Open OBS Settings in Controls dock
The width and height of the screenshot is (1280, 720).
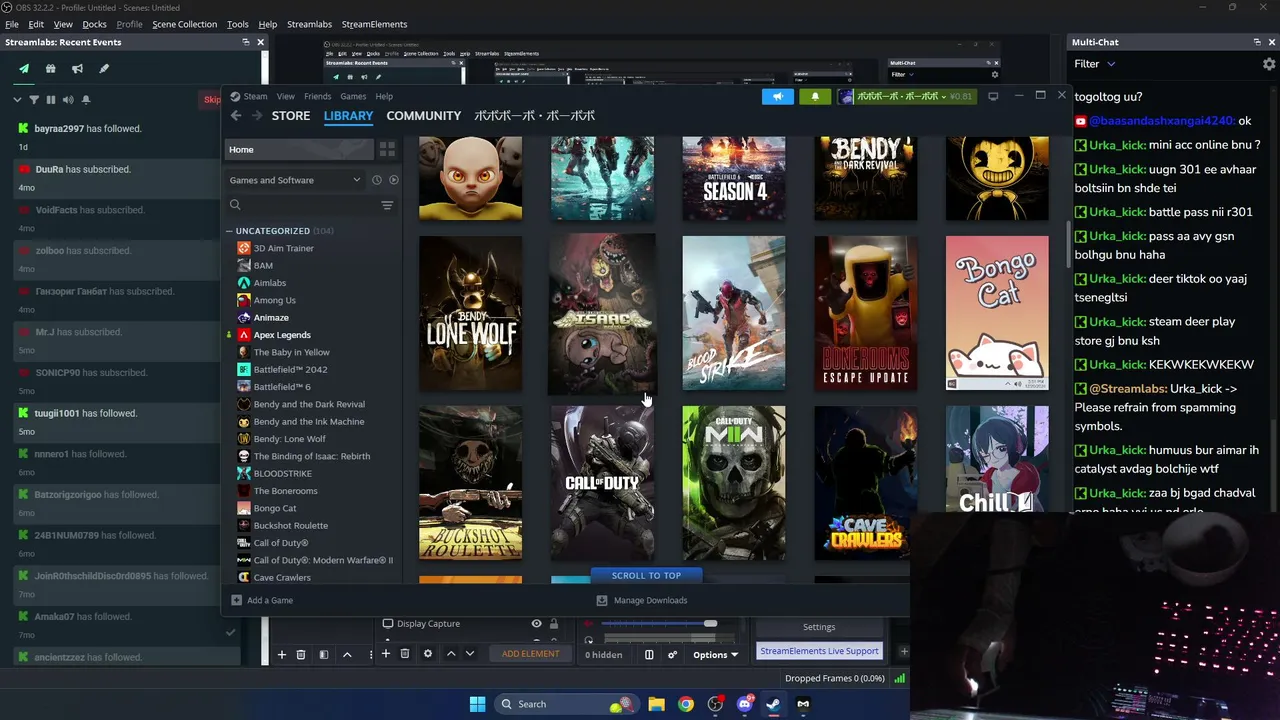[x=819, y=627]
